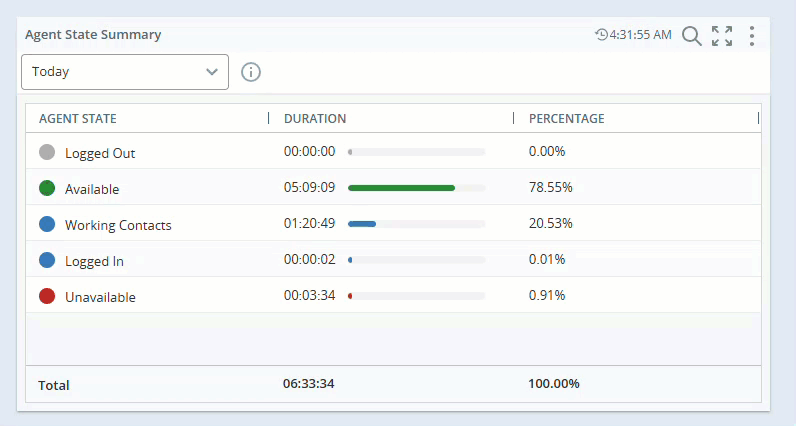Click the clock refresh time icon
Screen dimensions: 796x426
click(x=601, y=35)
